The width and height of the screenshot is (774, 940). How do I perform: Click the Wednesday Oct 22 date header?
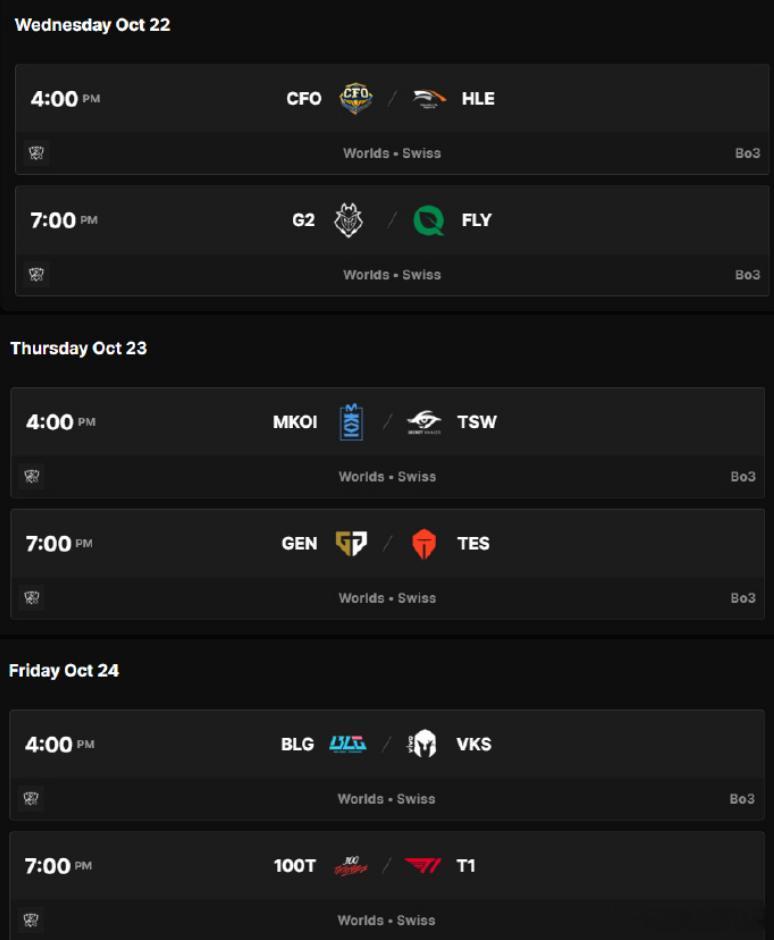(x=92, y=25)
